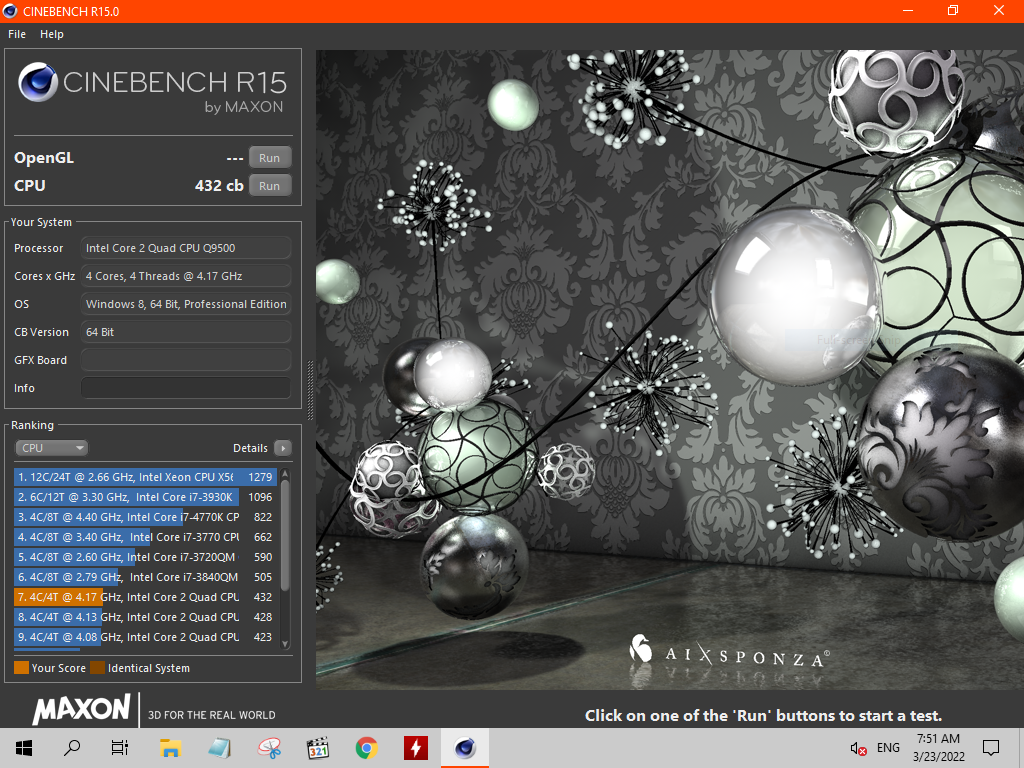This screenshot has width=1024, height=768.
Task: Click the muted volume tray icon
Action: tap(858, 748)
